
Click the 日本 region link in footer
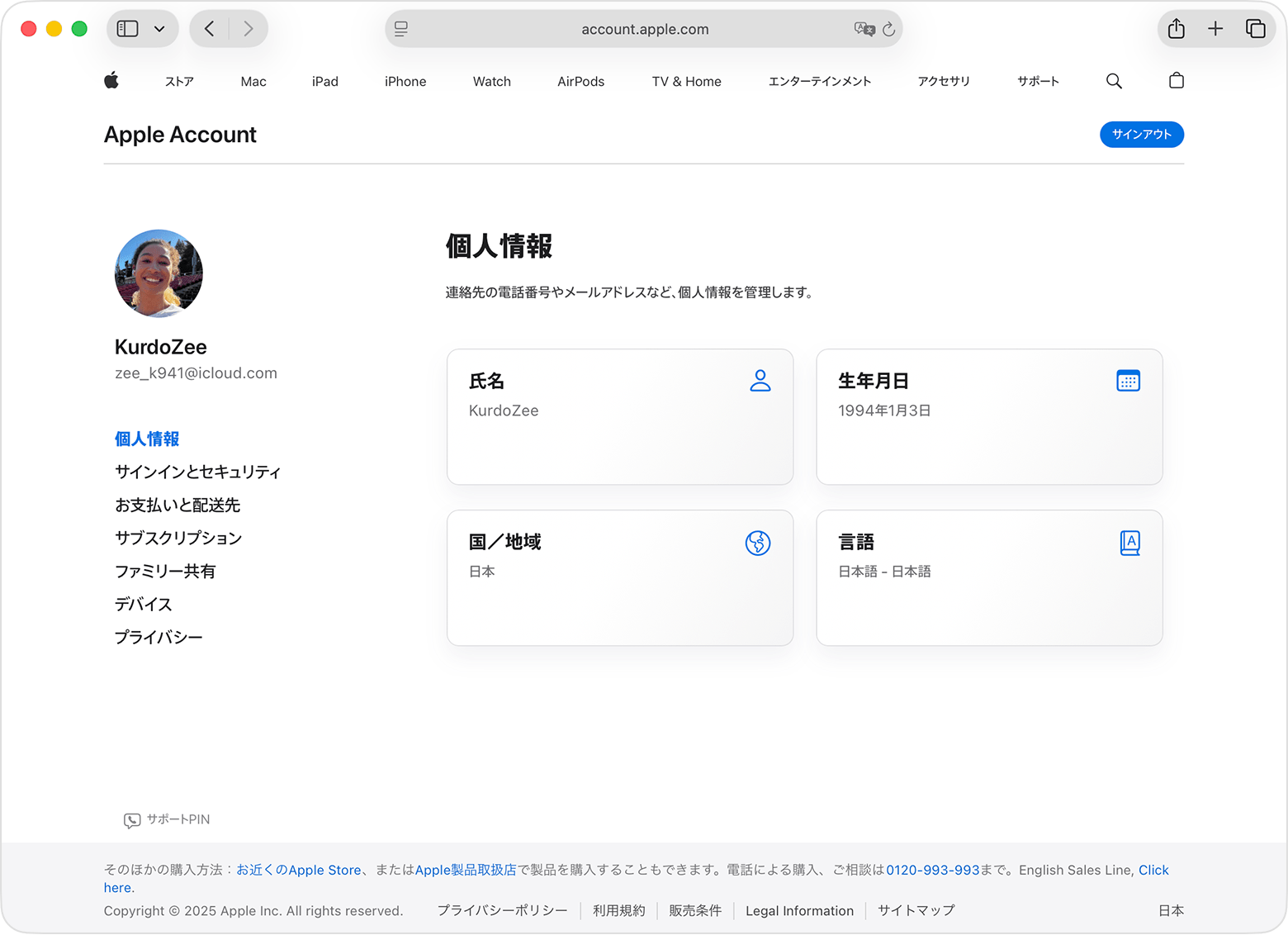click(x=1171, y=910)
